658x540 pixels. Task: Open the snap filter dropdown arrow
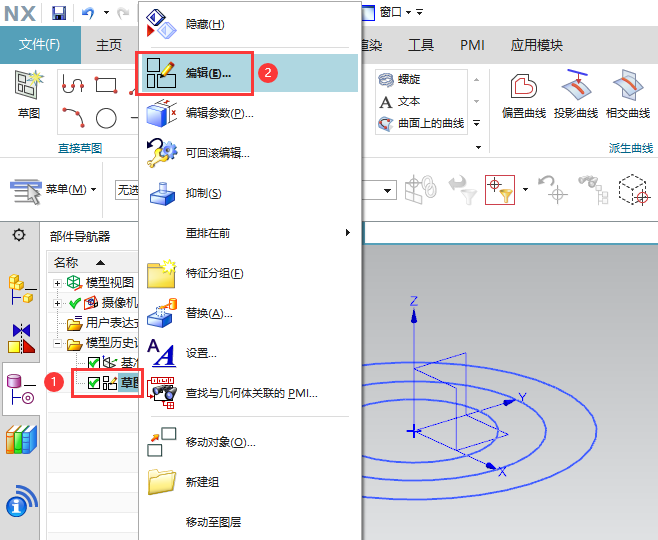[x=525, y=190]
